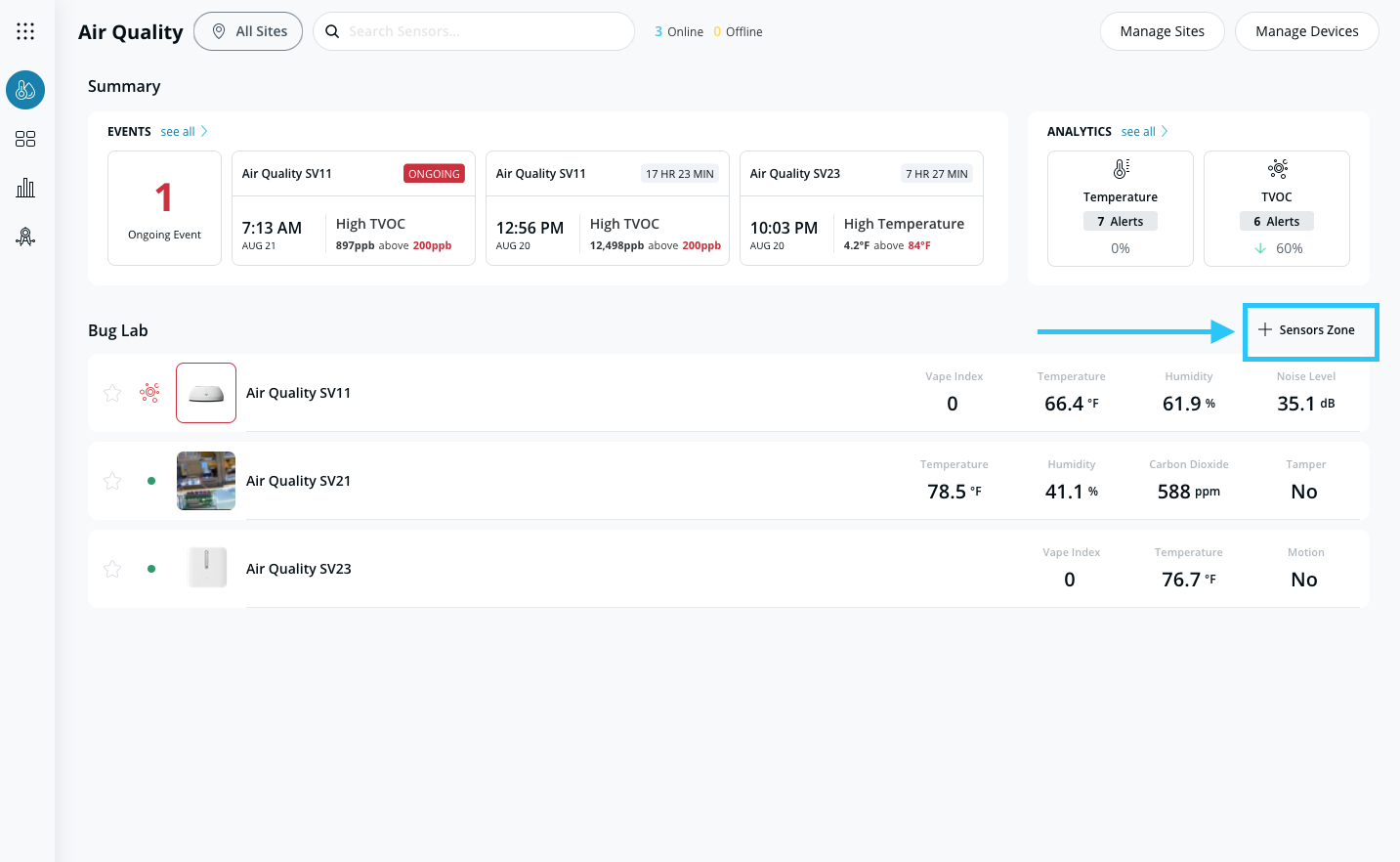Click the Manage Sites button
This screenshot has width=1400, height=862.
tap(1162, 31)
